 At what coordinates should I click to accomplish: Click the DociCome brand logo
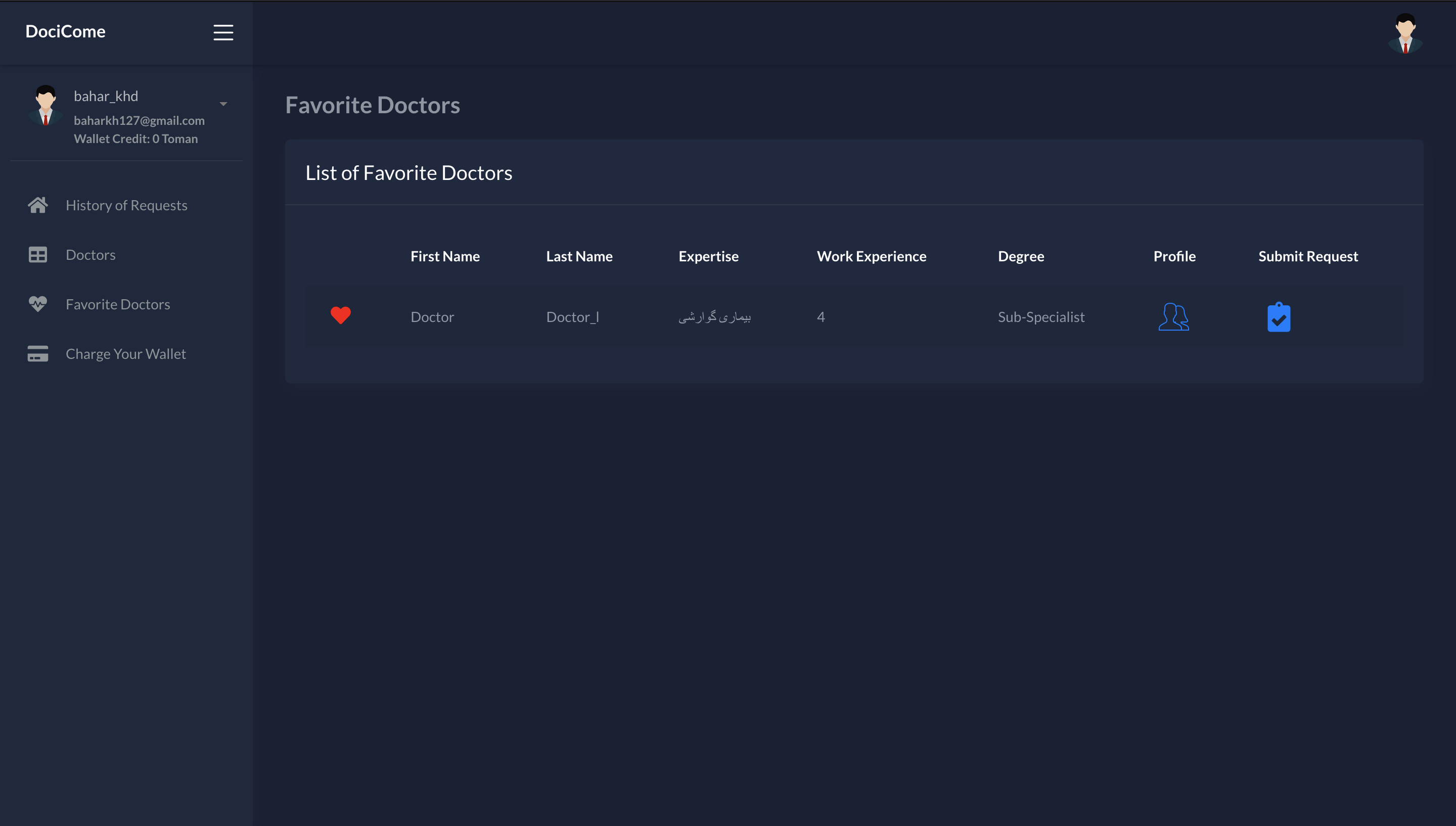click(65, 31)
